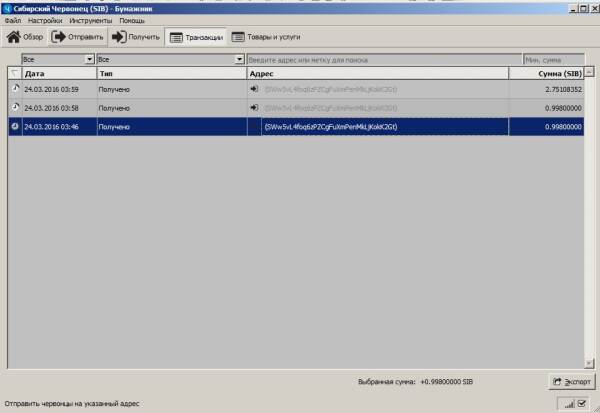
Task: Open the Обзор (Overview) tab
Action: click(25, 37)
